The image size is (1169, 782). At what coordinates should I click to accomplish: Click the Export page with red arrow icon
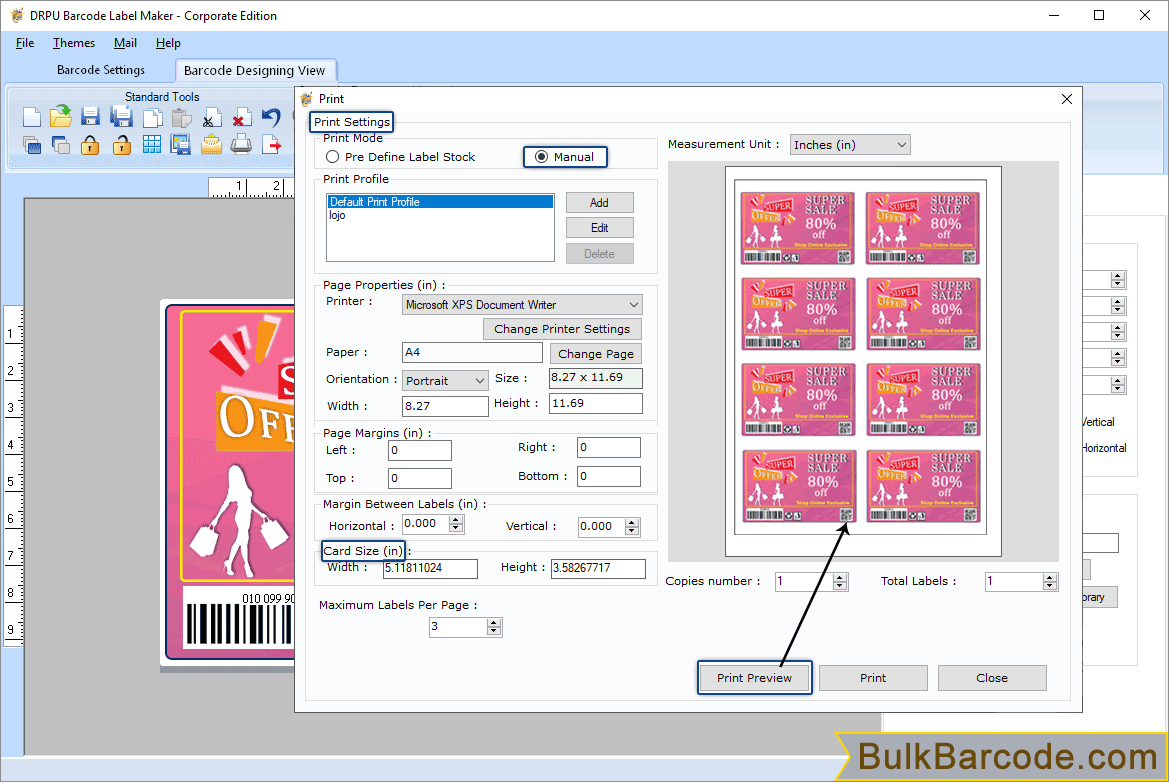(271, 145)
